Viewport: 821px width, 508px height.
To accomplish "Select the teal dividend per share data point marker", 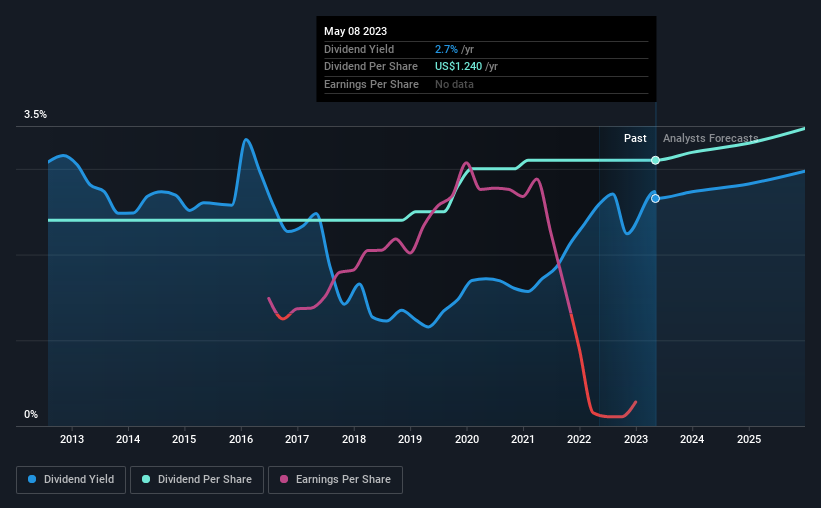I will (x=656, y=160).
